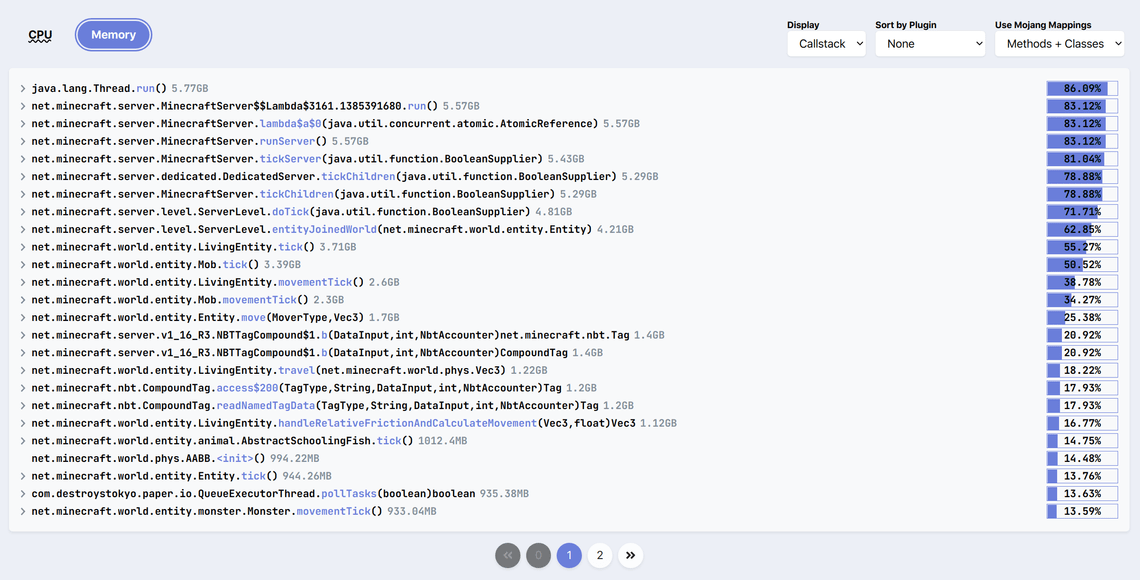The image size is (1140, 580).
Task: Expand the java.lang.Thread.run() row chevron
Action: pyautogui.click(x=22, y=89)
